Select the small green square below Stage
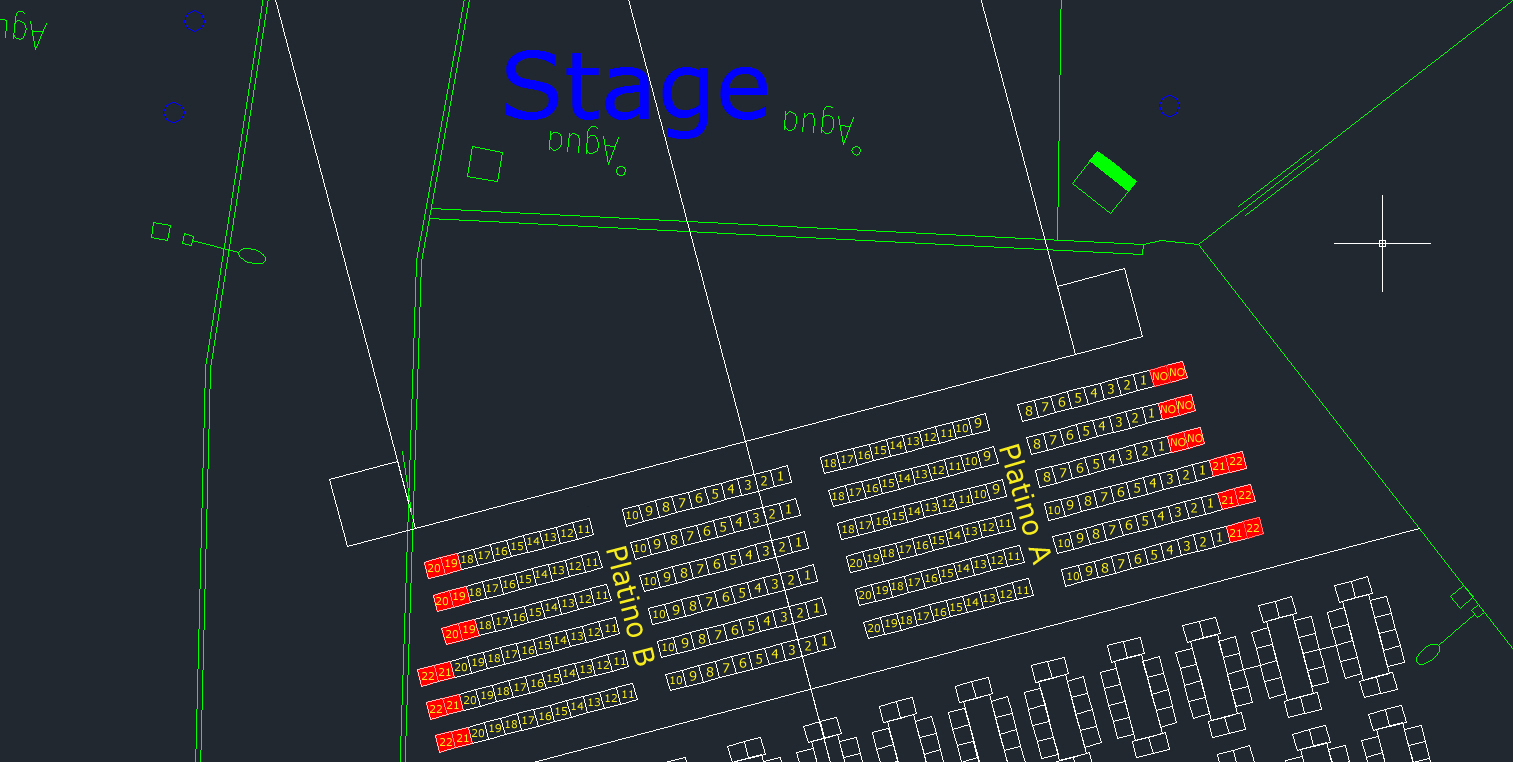This screenshot has width=1513, height=762. click(x=485, y=164)
